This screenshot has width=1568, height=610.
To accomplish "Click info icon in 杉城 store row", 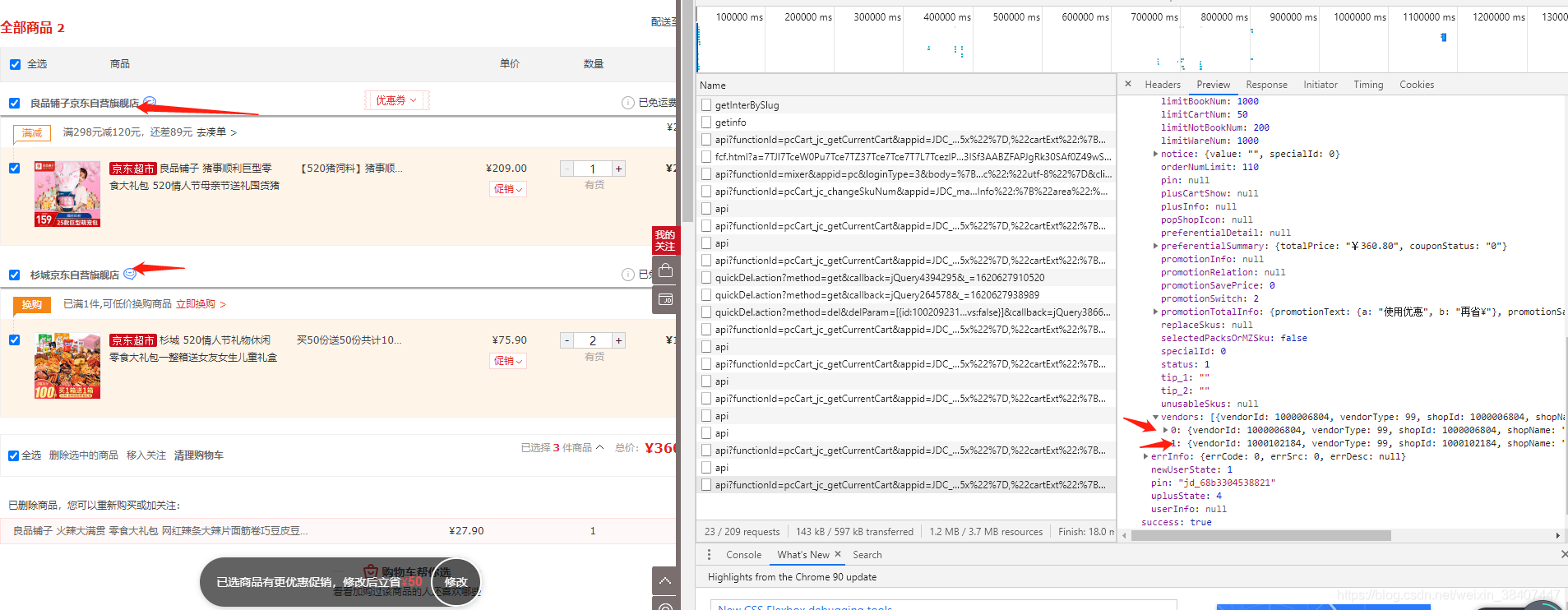I will pos(628,275).
